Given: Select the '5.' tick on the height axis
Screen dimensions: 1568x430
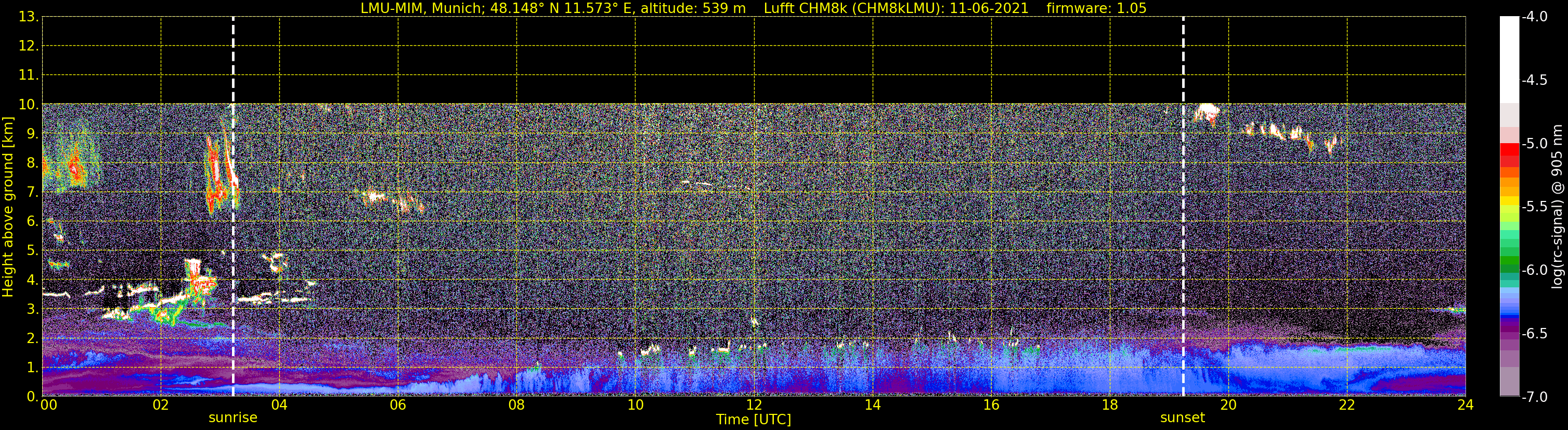Looking at the screenshot, I should [x=32, y=251].
